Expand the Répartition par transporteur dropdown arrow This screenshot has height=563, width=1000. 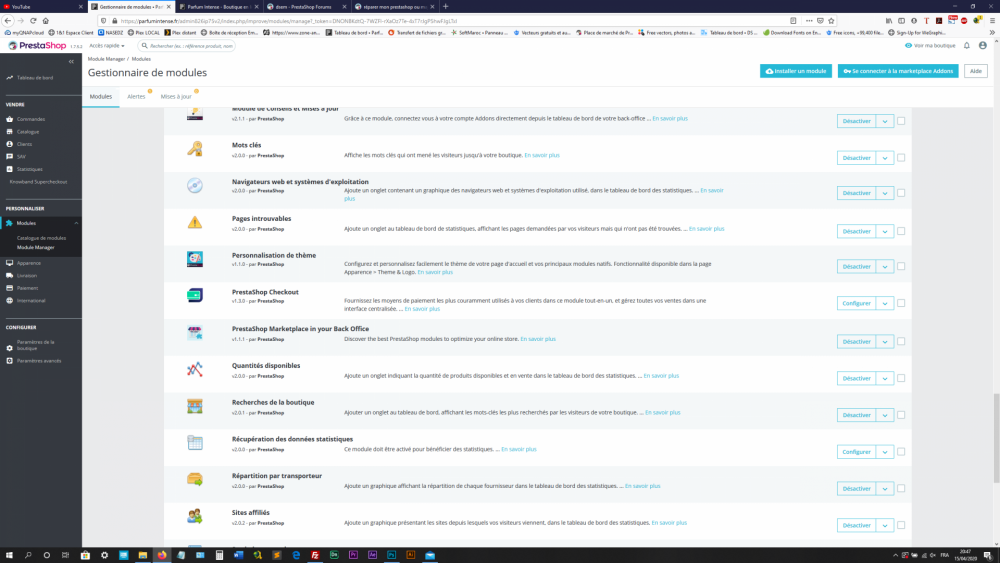[x=885, y=488]
